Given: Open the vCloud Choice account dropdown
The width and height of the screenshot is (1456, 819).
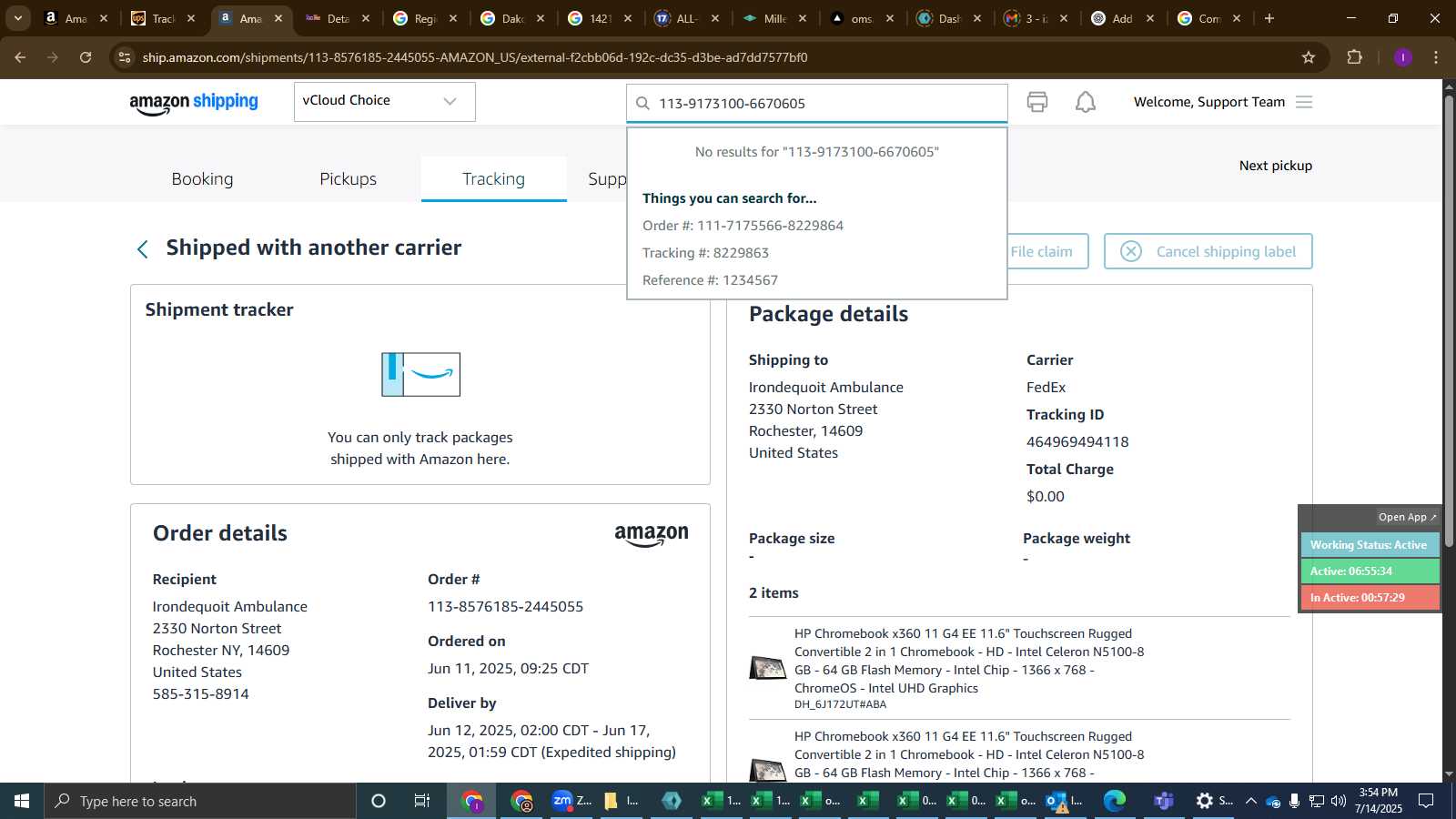Looking at the screenshot, I should tap(384, 101).
